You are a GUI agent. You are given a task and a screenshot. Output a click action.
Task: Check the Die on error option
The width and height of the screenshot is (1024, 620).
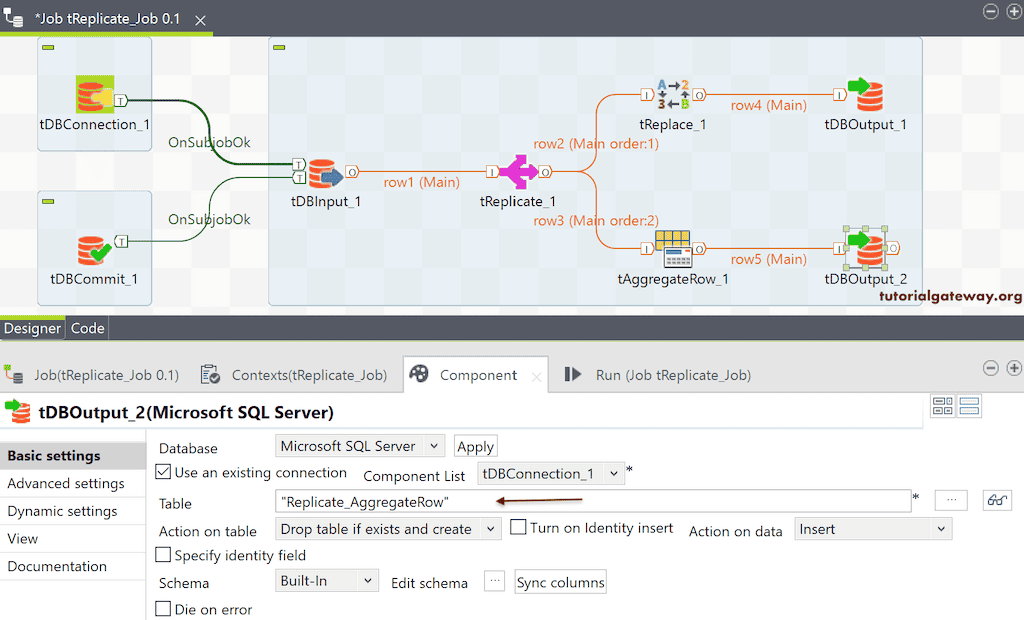(162, 609)
